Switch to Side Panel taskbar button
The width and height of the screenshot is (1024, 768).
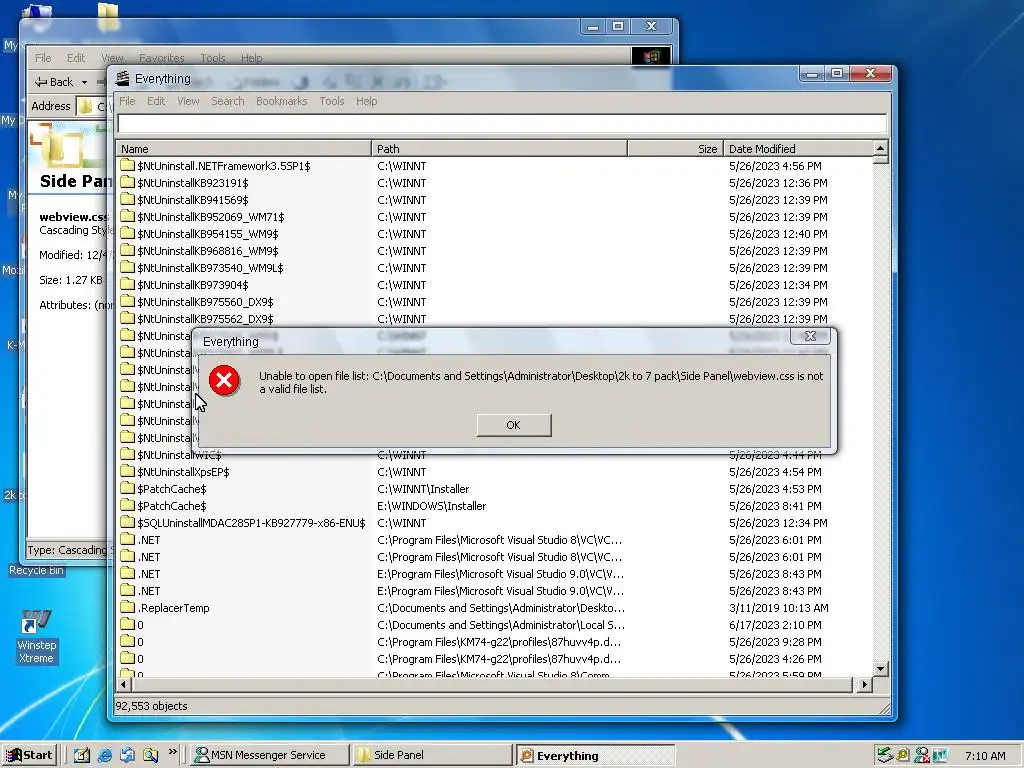pyautogui.click(x=431, y=755)
